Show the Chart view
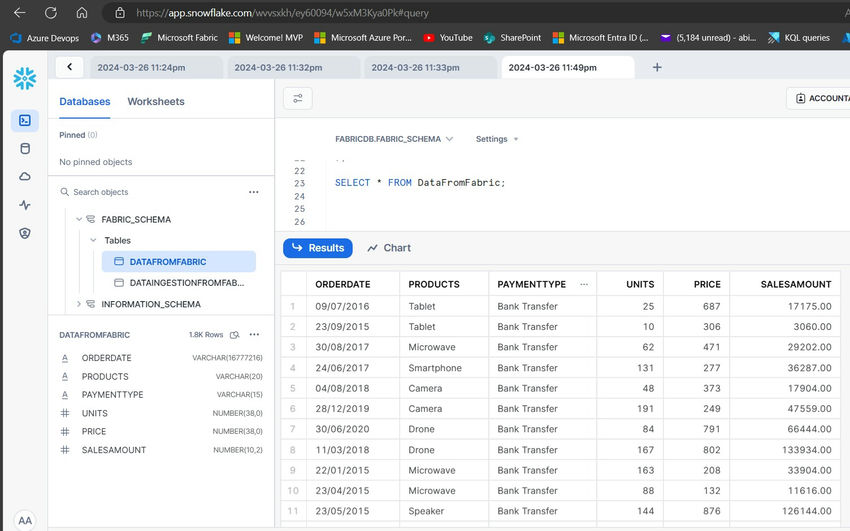This screenshot has height=531, width=850. click(x=389, y=248)
